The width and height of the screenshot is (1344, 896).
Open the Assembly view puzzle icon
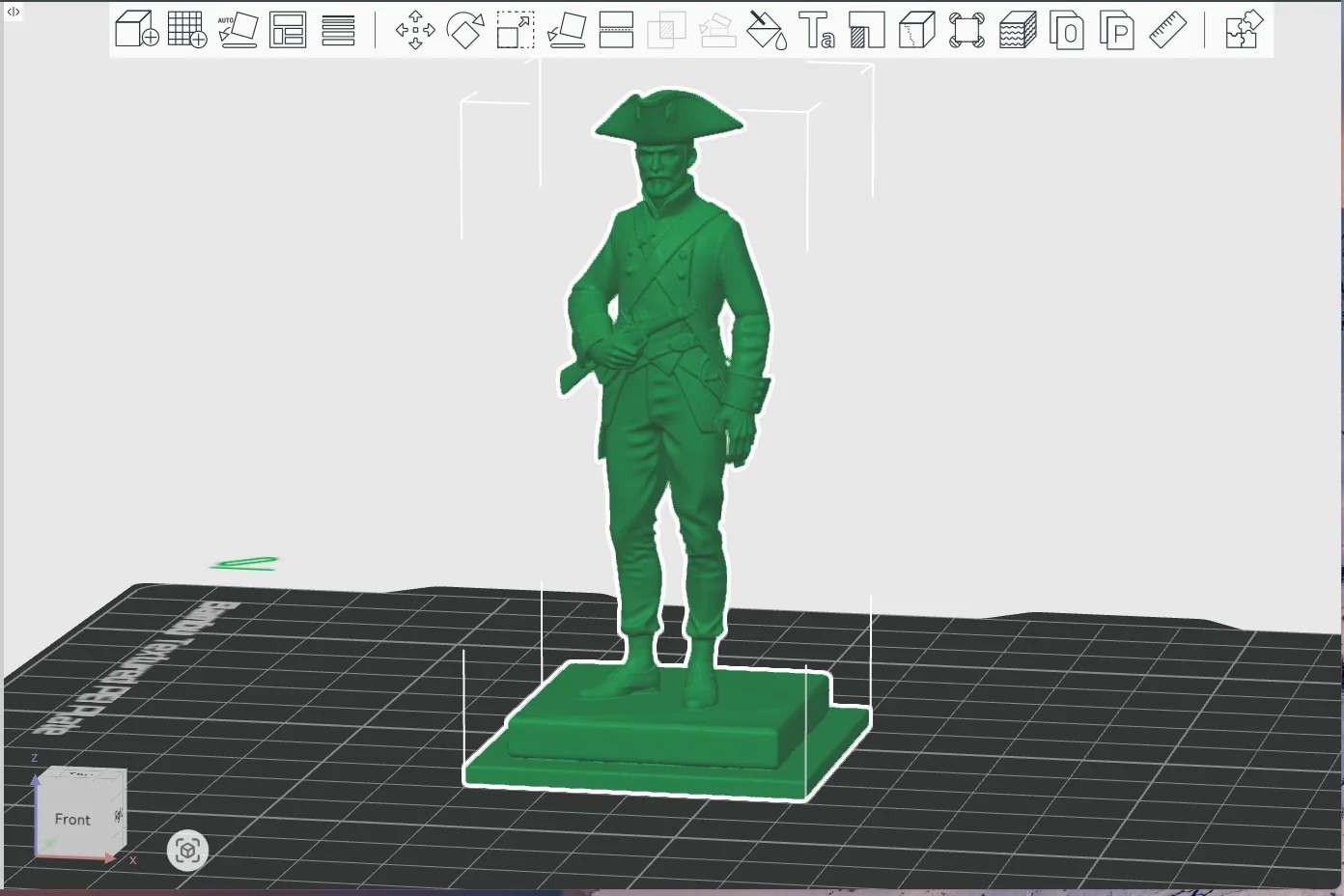pyautogui.click(x=1244, y=30)
